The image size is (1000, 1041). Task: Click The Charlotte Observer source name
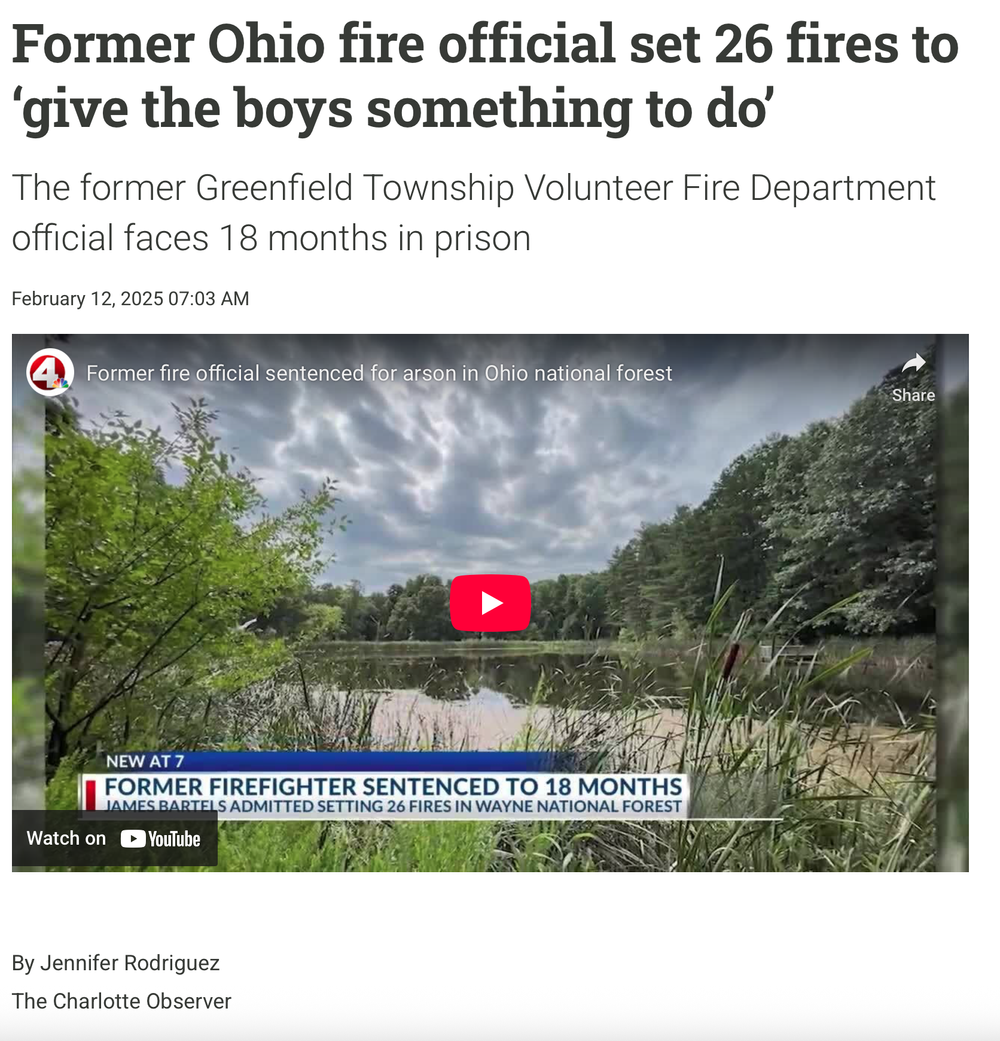[x=122, y=1001]
